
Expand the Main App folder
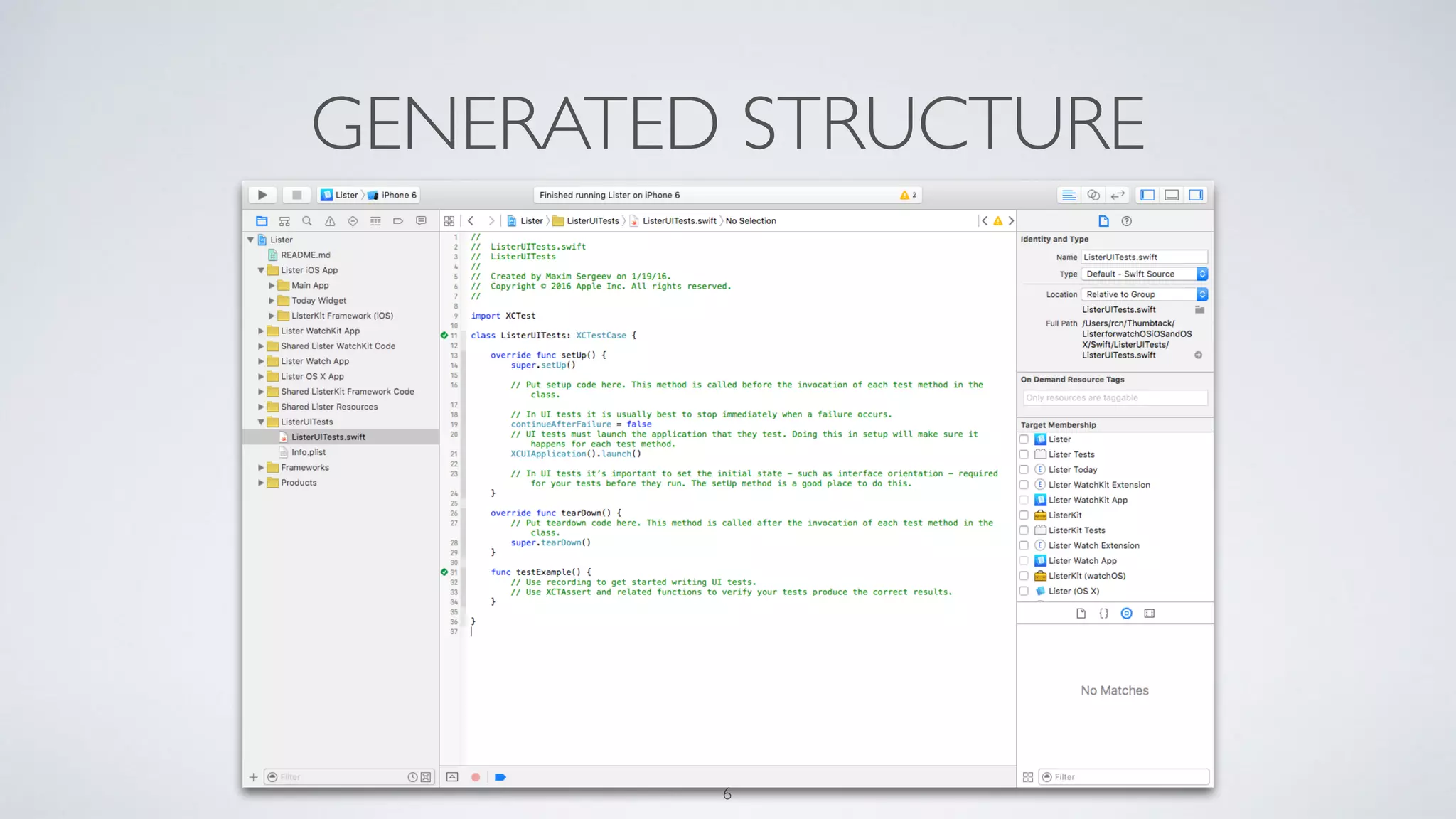click(272, 286)
